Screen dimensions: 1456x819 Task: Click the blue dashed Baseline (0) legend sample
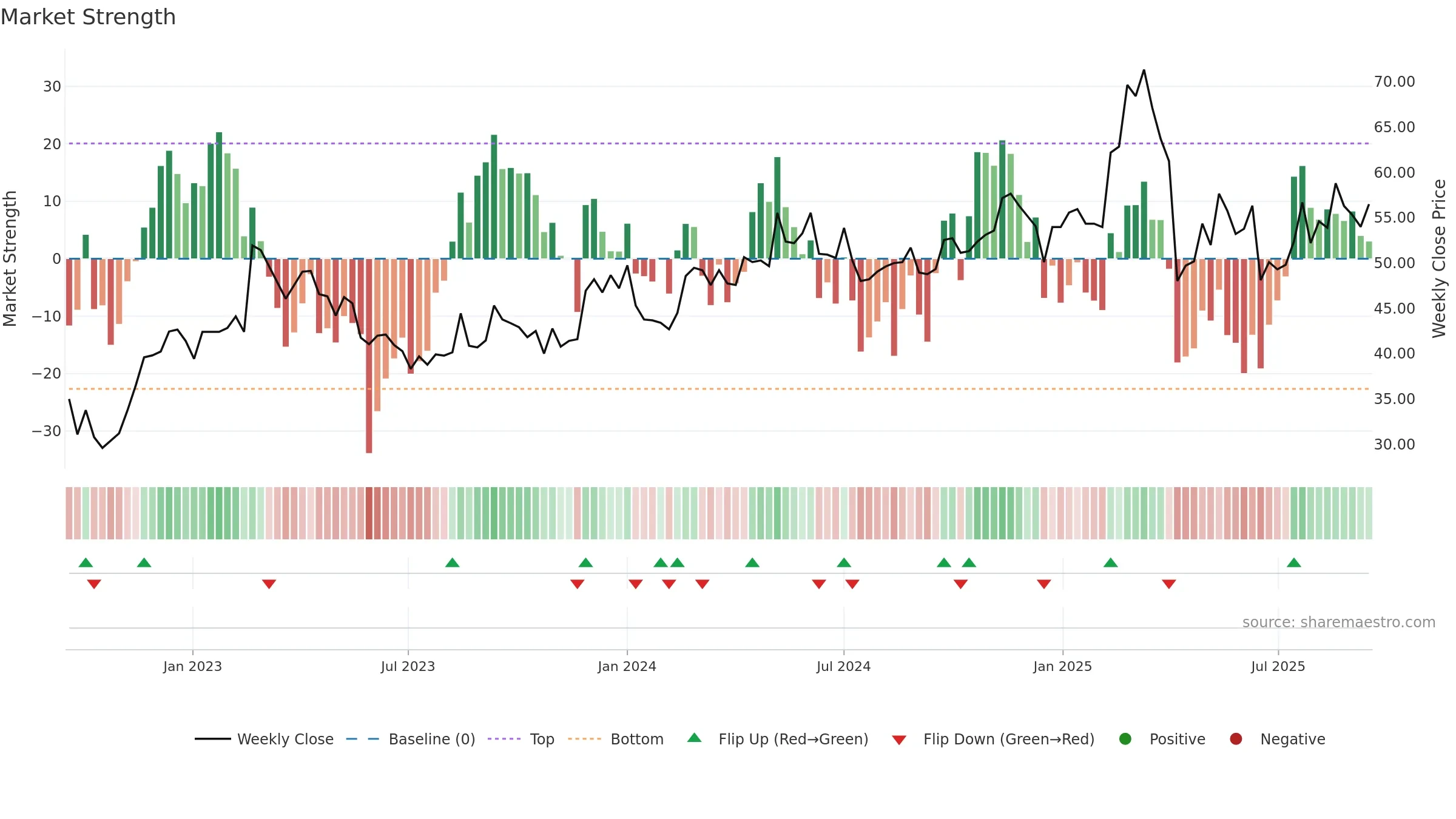pyautogui.click(x=362, y=739)
